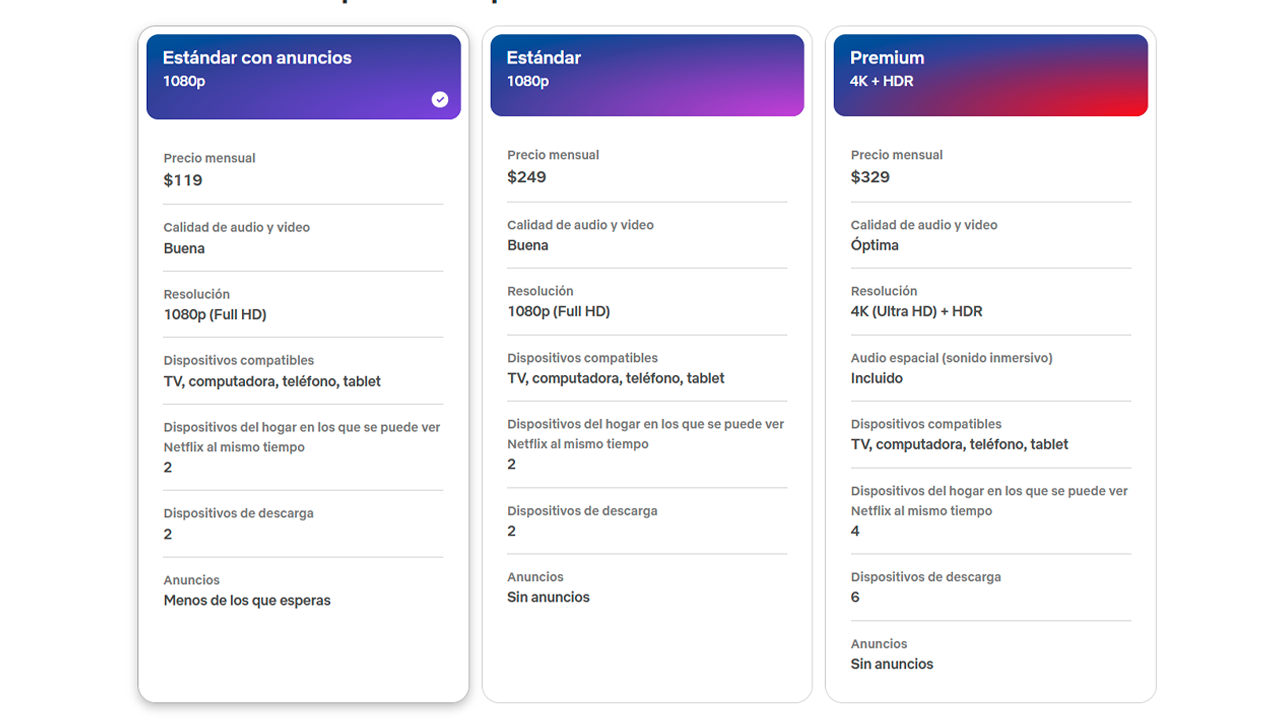
Task: Click "Dispositivos de descarga" label in Estándar card
Action: [582, 511]
